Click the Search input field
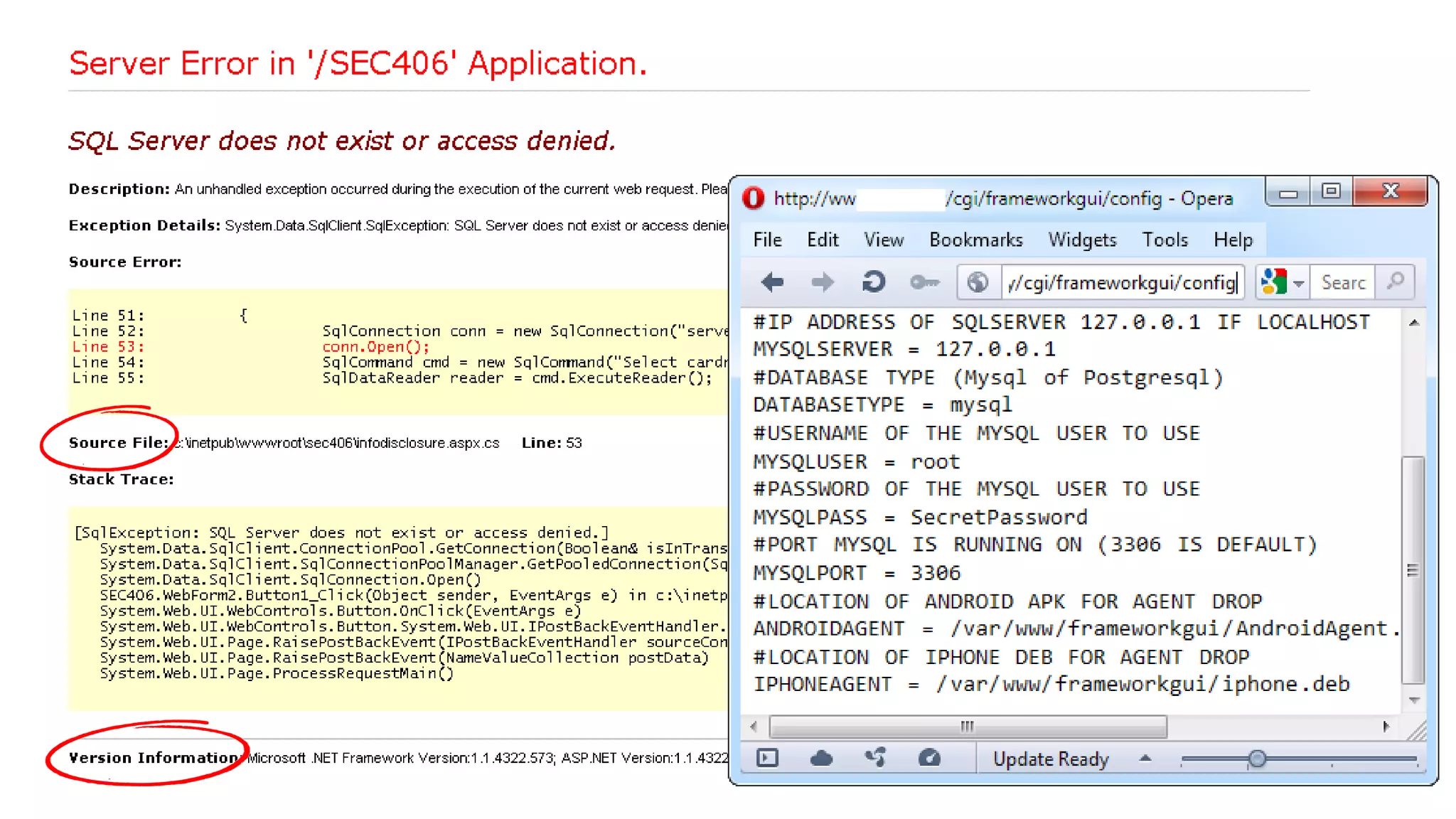The image size is (1456, 819). pyautogui.click(x=1343, y=282)
